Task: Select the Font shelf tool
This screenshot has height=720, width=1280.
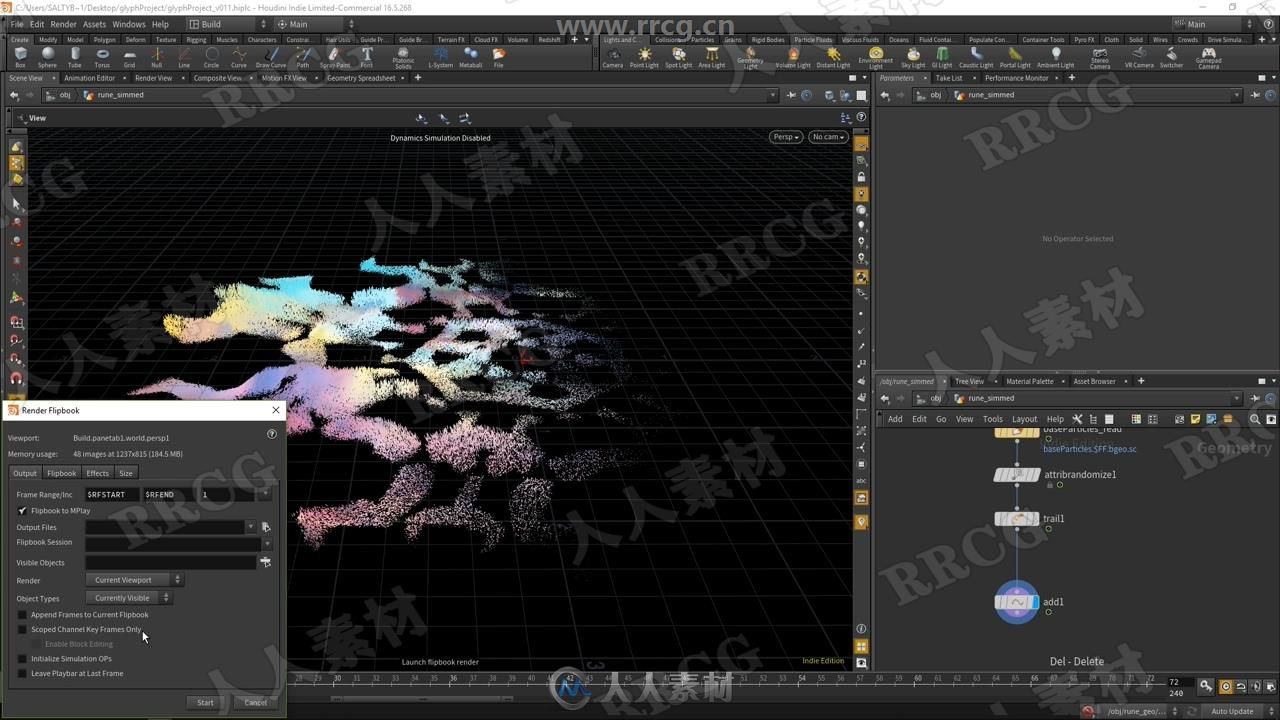Action: (367, 58)
